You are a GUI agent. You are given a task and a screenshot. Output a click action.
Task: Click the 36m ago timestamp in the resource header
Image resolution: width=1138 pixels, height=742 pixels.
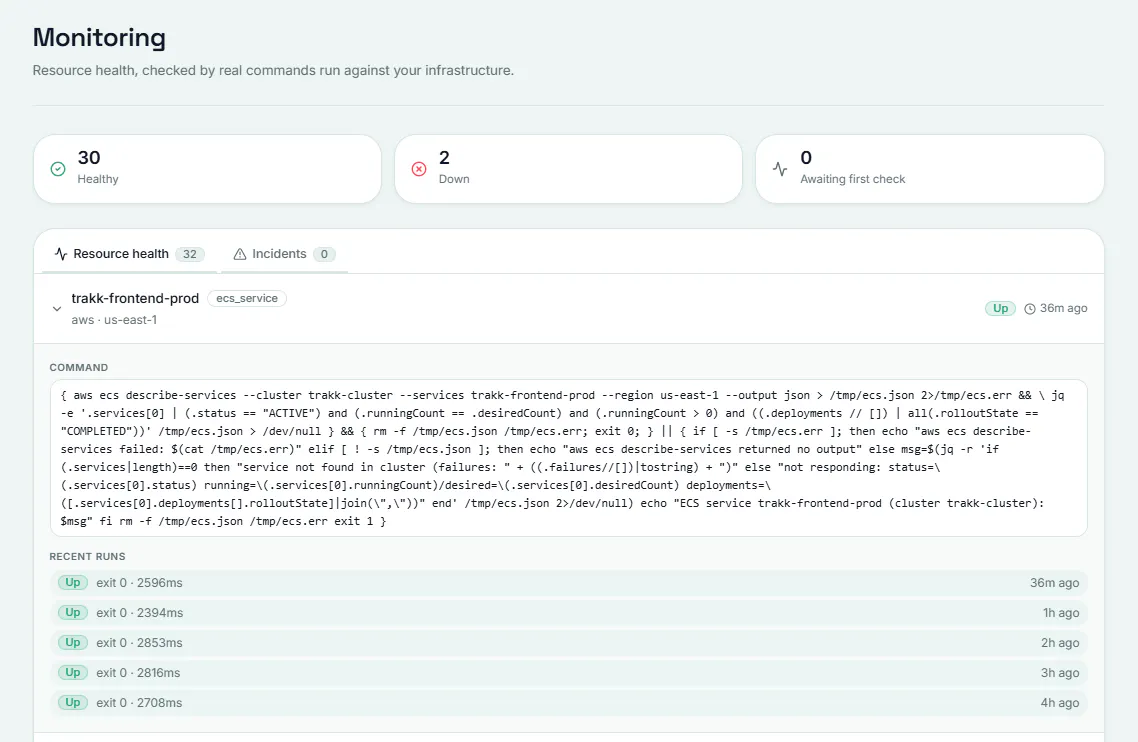click(x=1063, y=309)
